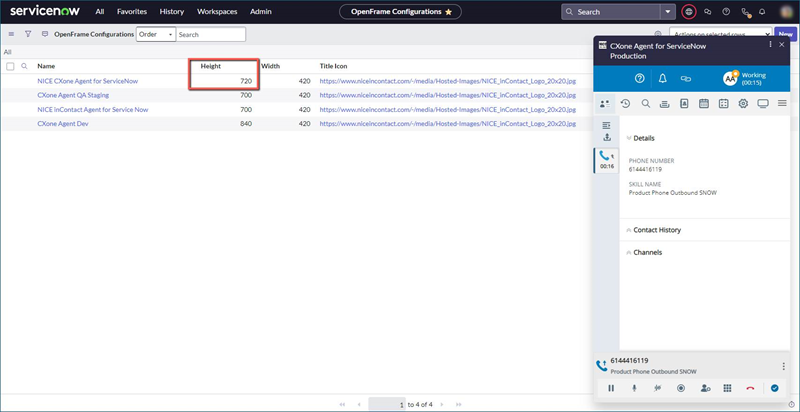Click the transfer/consult agent icon
The height and width of the screenshot is (412, 800).
point(705,388)
